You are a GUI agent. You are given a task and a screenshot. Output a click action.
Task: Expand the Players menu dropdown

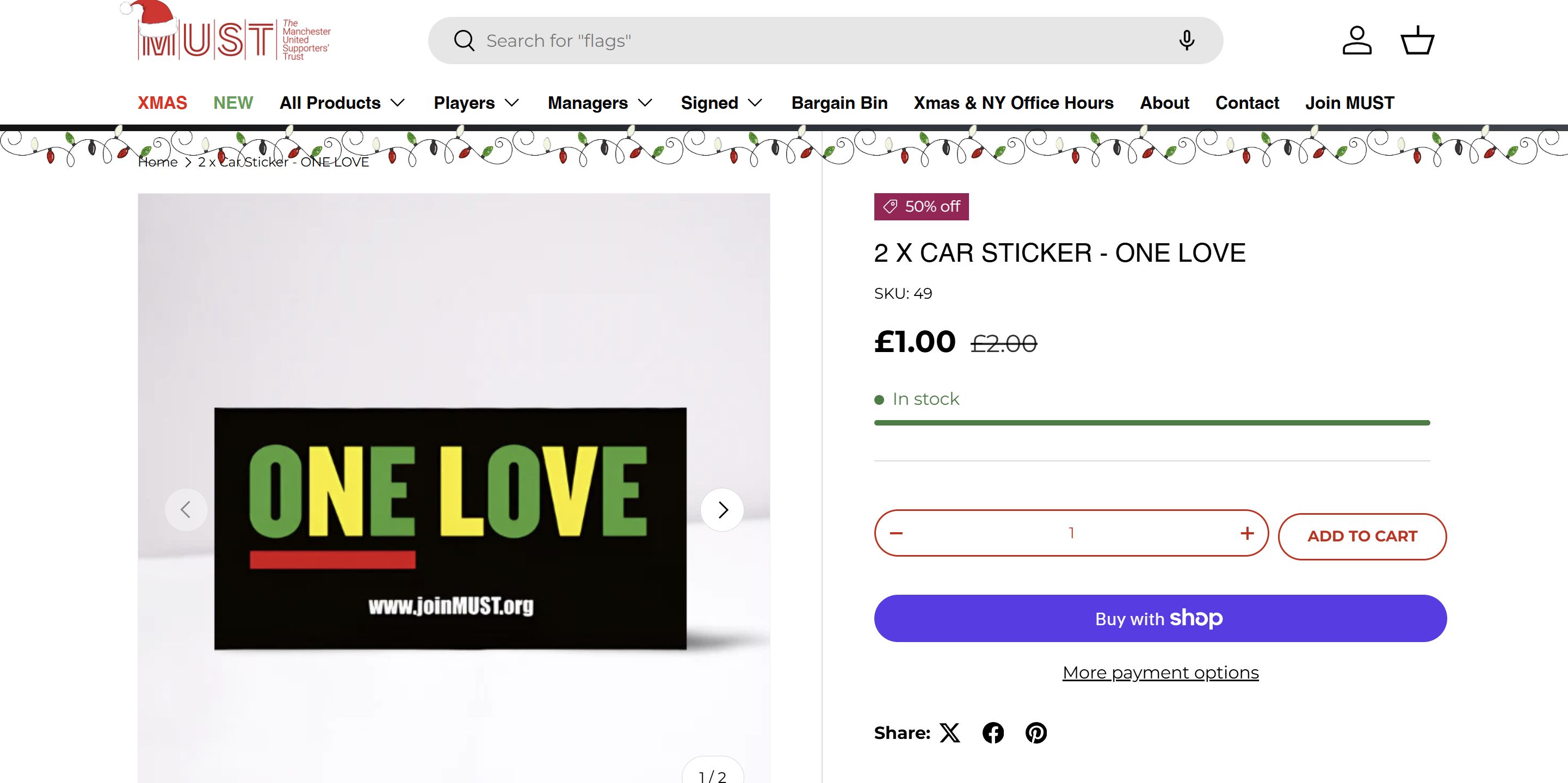pyautogui.click(x=476, y=103)
